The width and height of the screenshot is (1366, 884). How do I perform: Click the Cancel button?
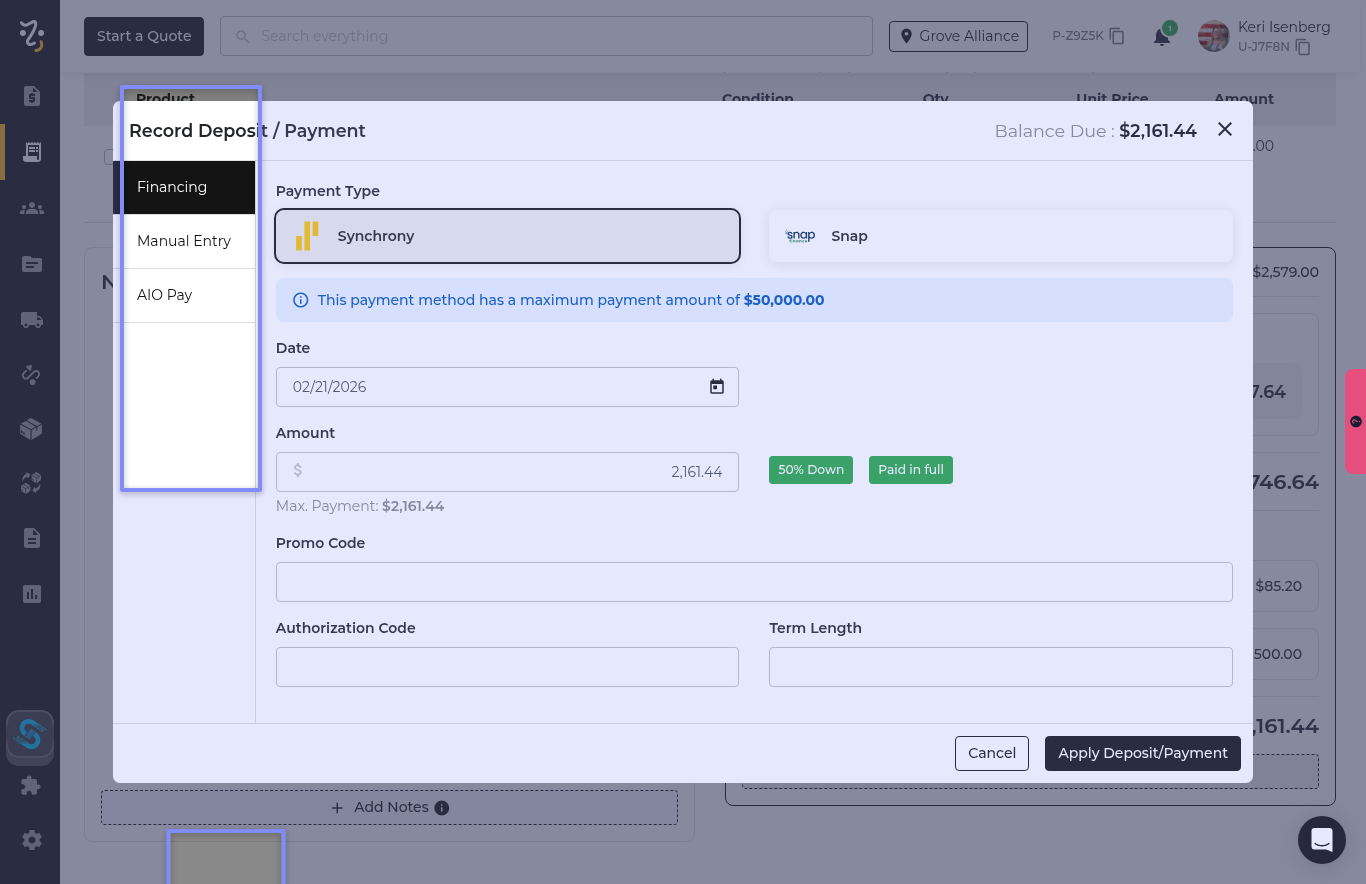(x=991, y=753)
